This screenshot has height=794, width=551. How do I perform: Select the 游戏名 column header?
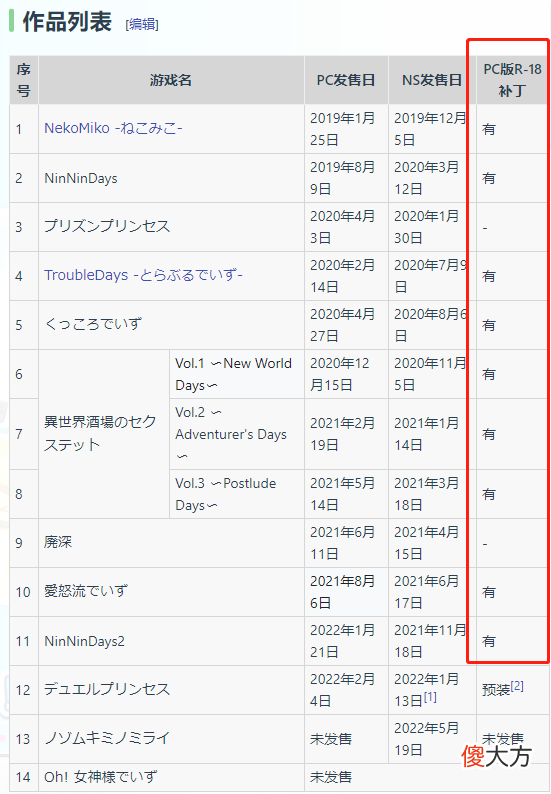[171, 80]
